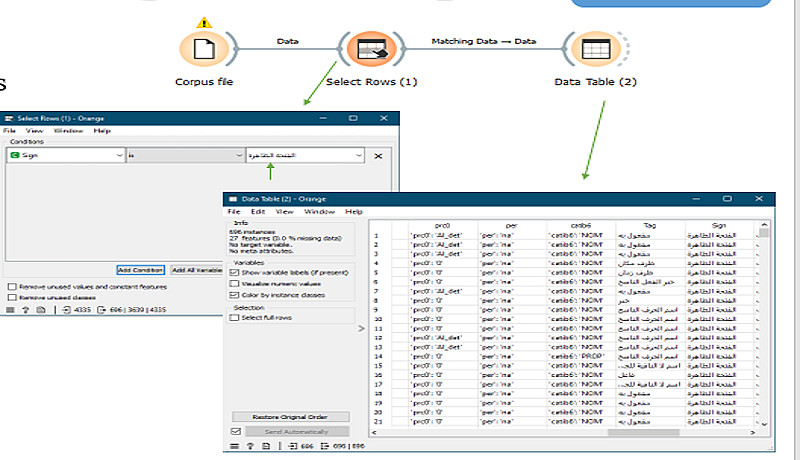
Task: Click the prc0 'Al_det' cell in row 1
Action: 442,236
